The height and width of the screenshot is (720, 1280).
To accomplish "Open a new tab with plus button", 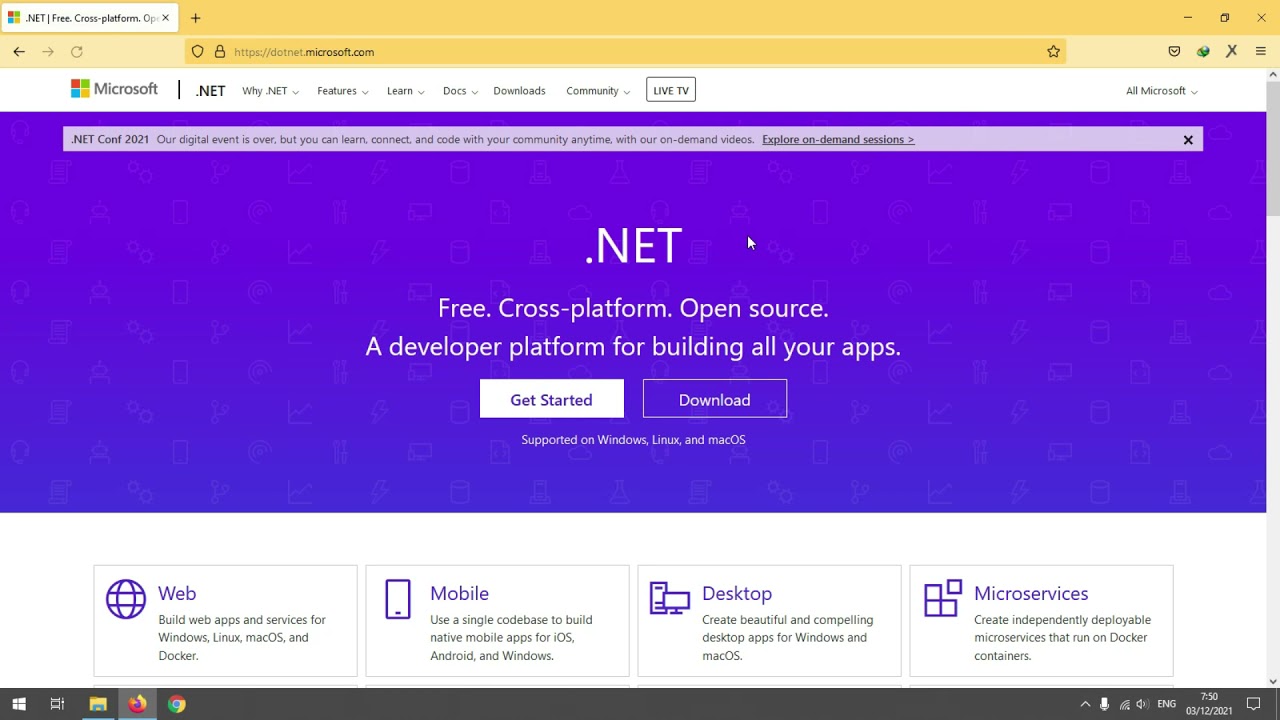I will click(x=196, y=18).
